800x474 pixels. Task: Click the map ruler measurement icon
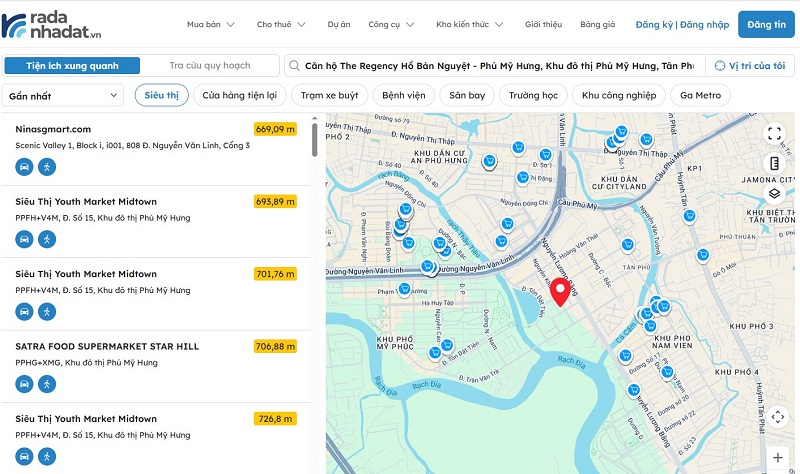click(775, 163)
